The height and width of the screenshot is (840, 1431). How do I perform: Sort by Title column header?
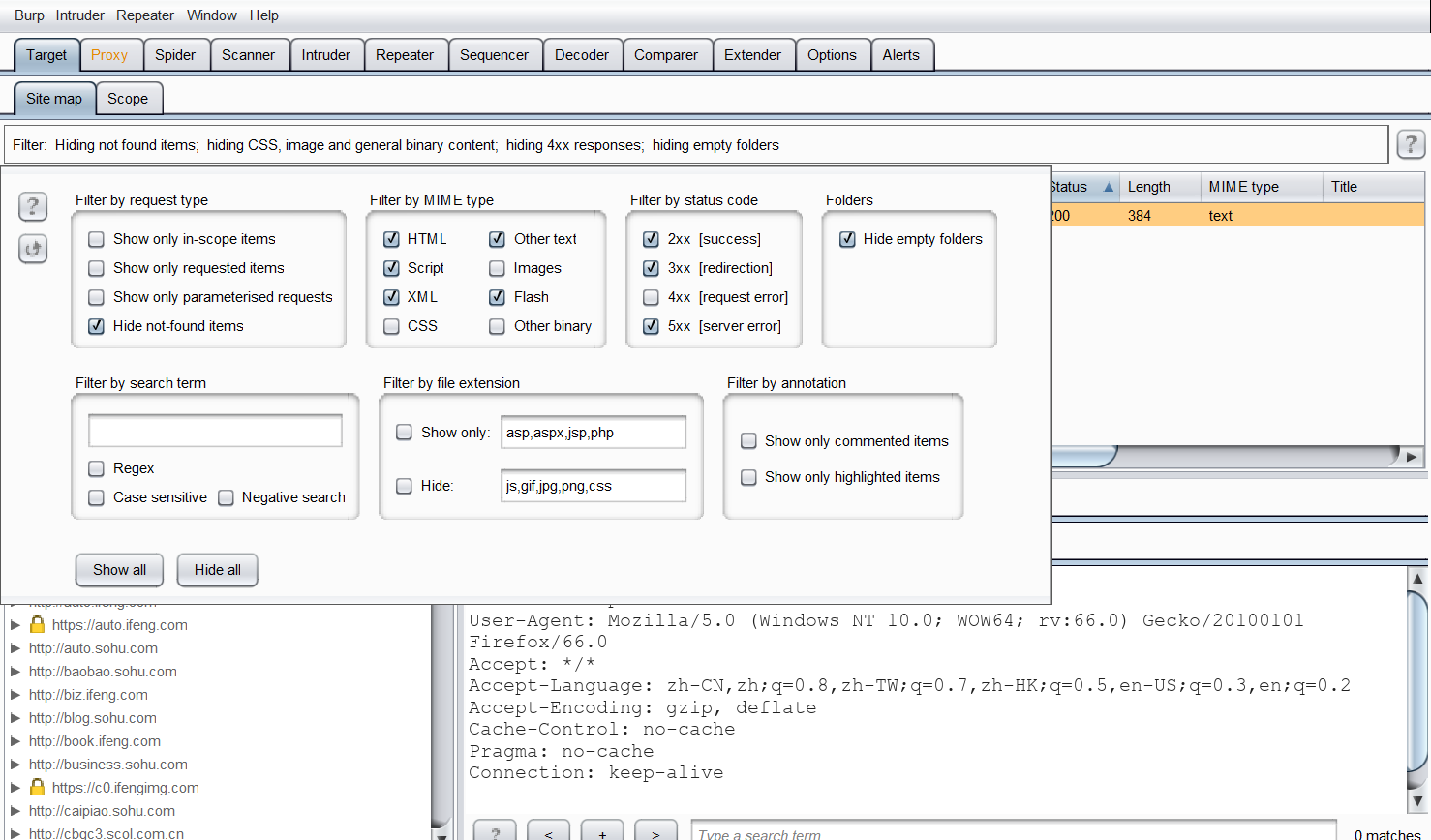tap(1372, 187)
